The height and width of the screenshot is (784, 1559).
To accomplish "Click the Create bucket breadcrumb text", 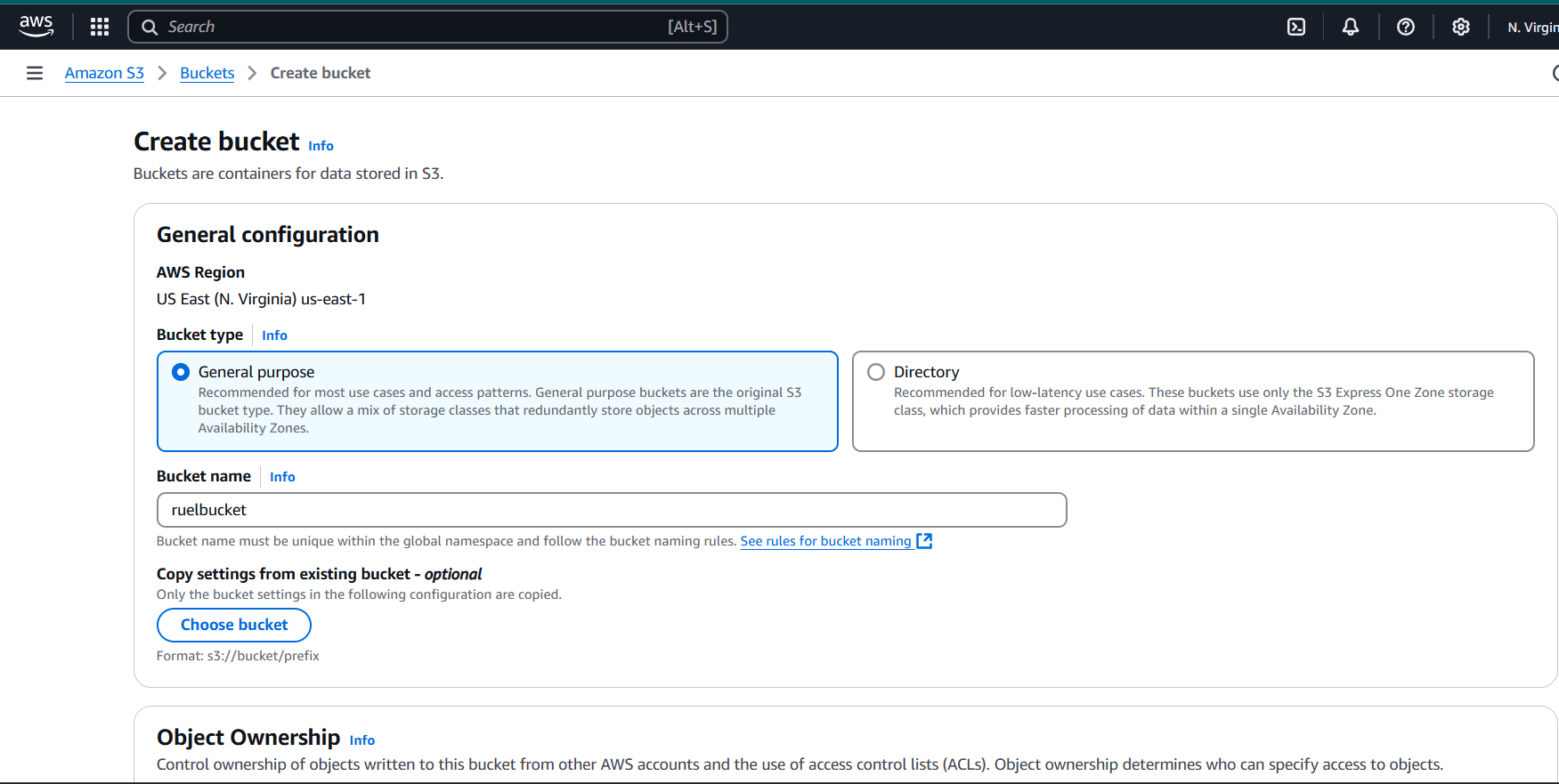I will point(321,73).
